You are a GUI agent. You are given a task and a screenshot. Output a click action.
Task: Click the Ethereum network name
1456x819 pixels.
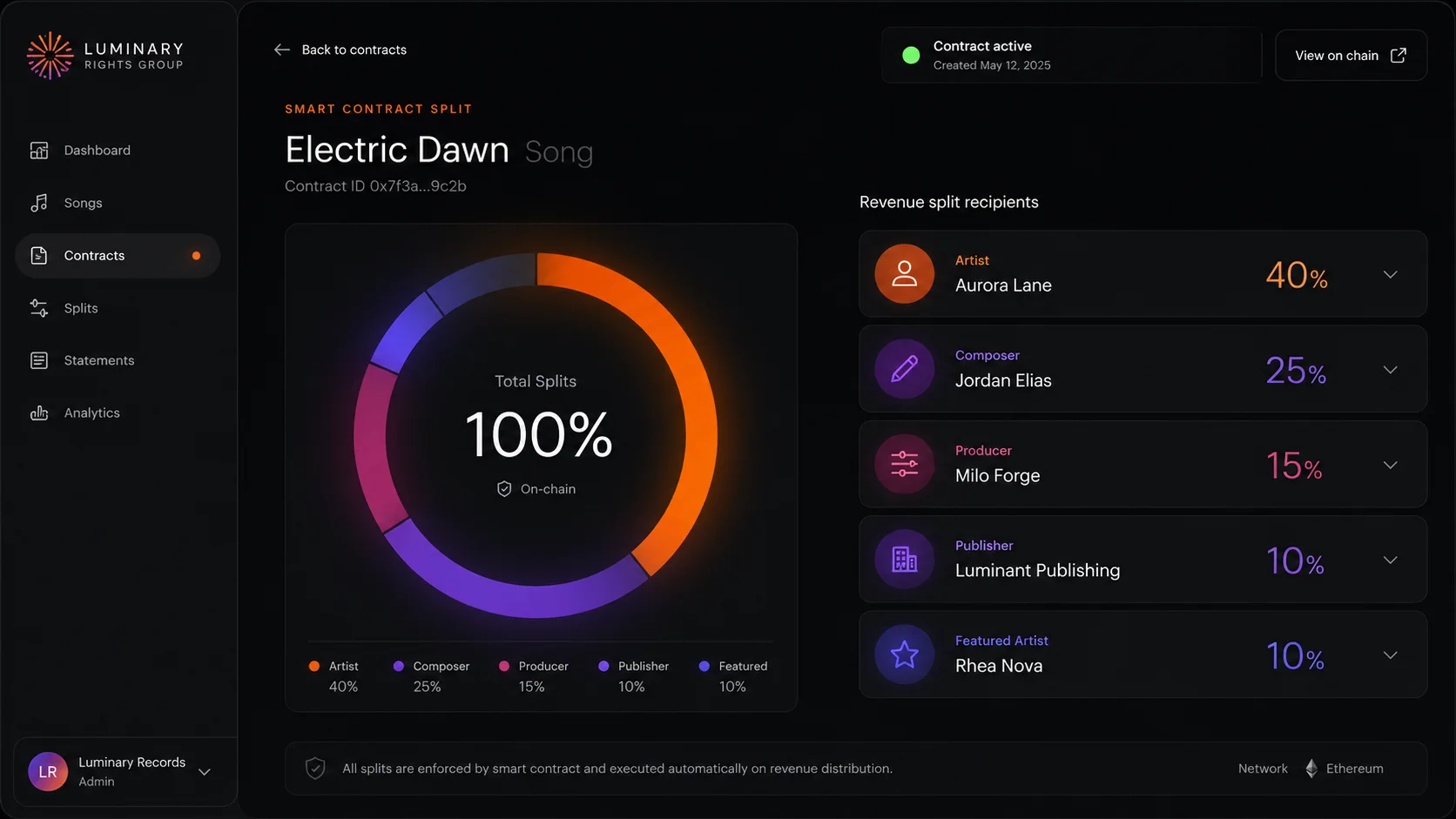(1355, 769)
